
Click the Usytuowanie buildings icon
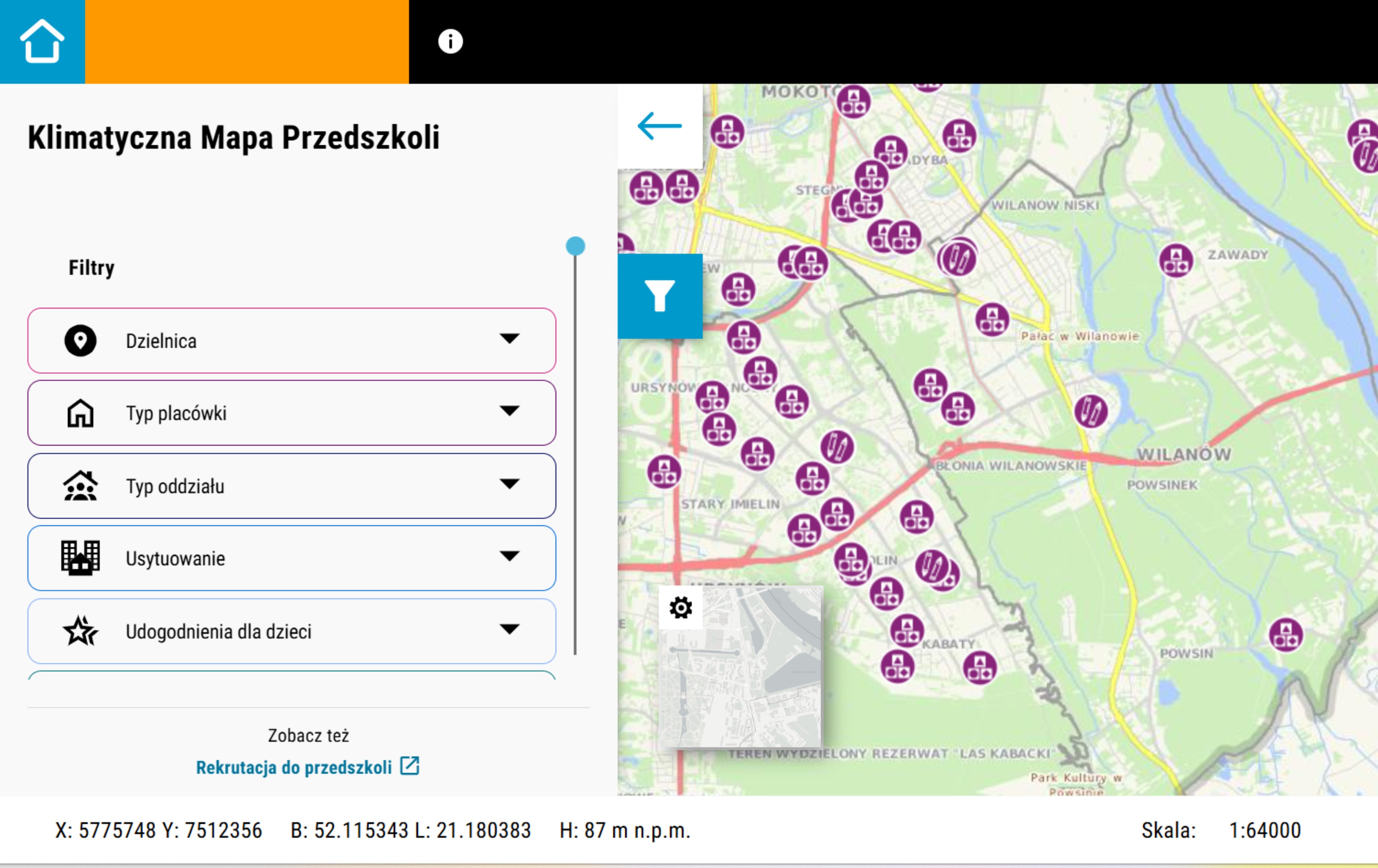coord(80,558)
